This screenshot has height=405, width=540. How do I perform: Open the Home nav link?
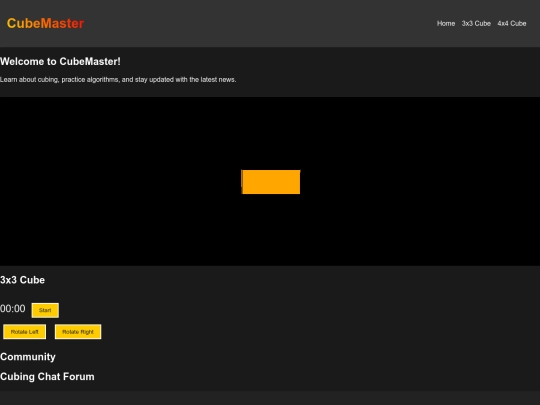[446, 23]
